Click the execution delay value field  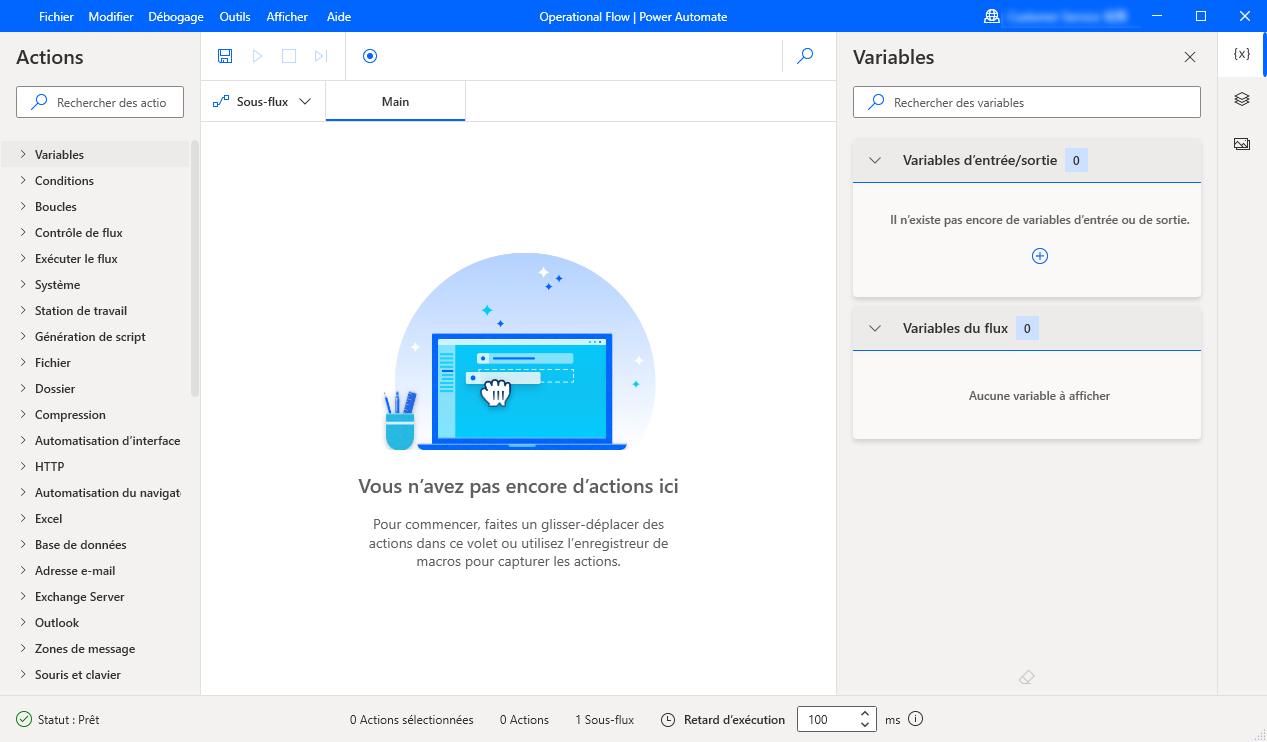pos(827,719)
